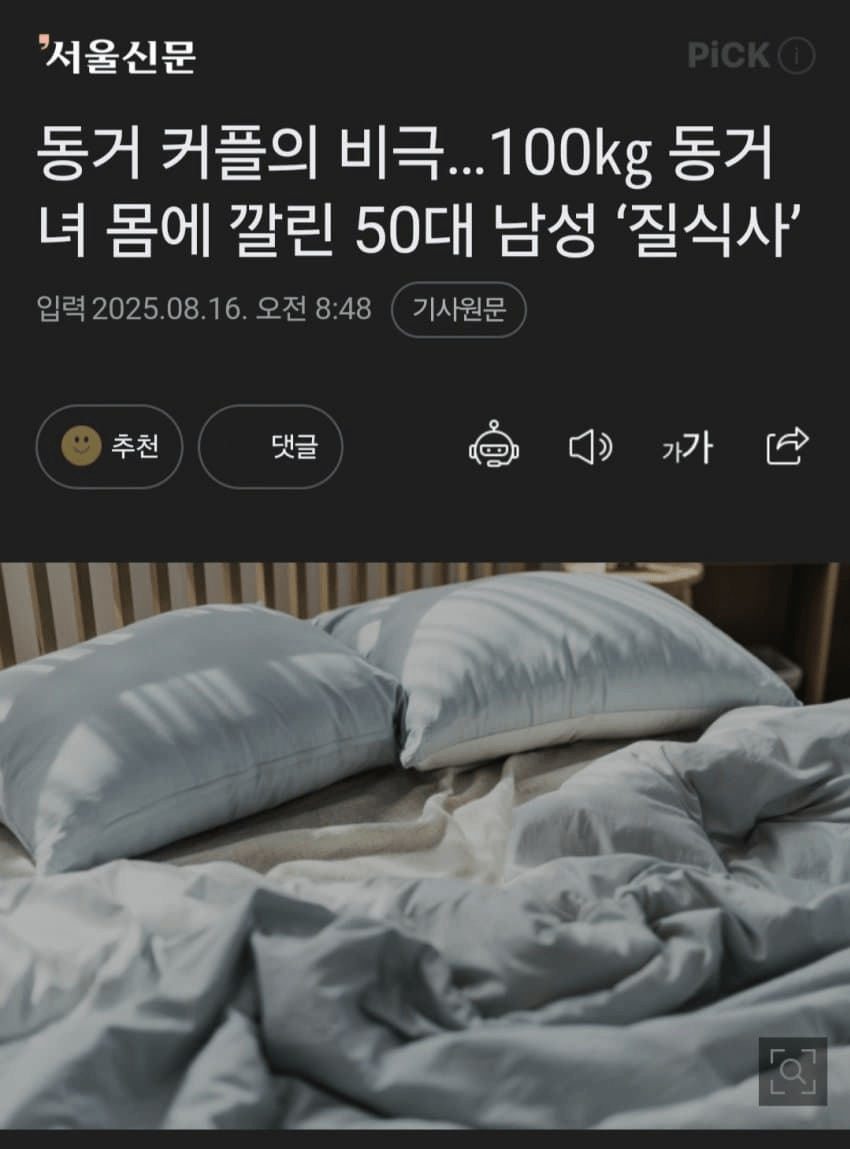The height and width of the screenshot is (1149, 850).
Task: Open the bed photo thumbnail
Action: coord(425,846)
